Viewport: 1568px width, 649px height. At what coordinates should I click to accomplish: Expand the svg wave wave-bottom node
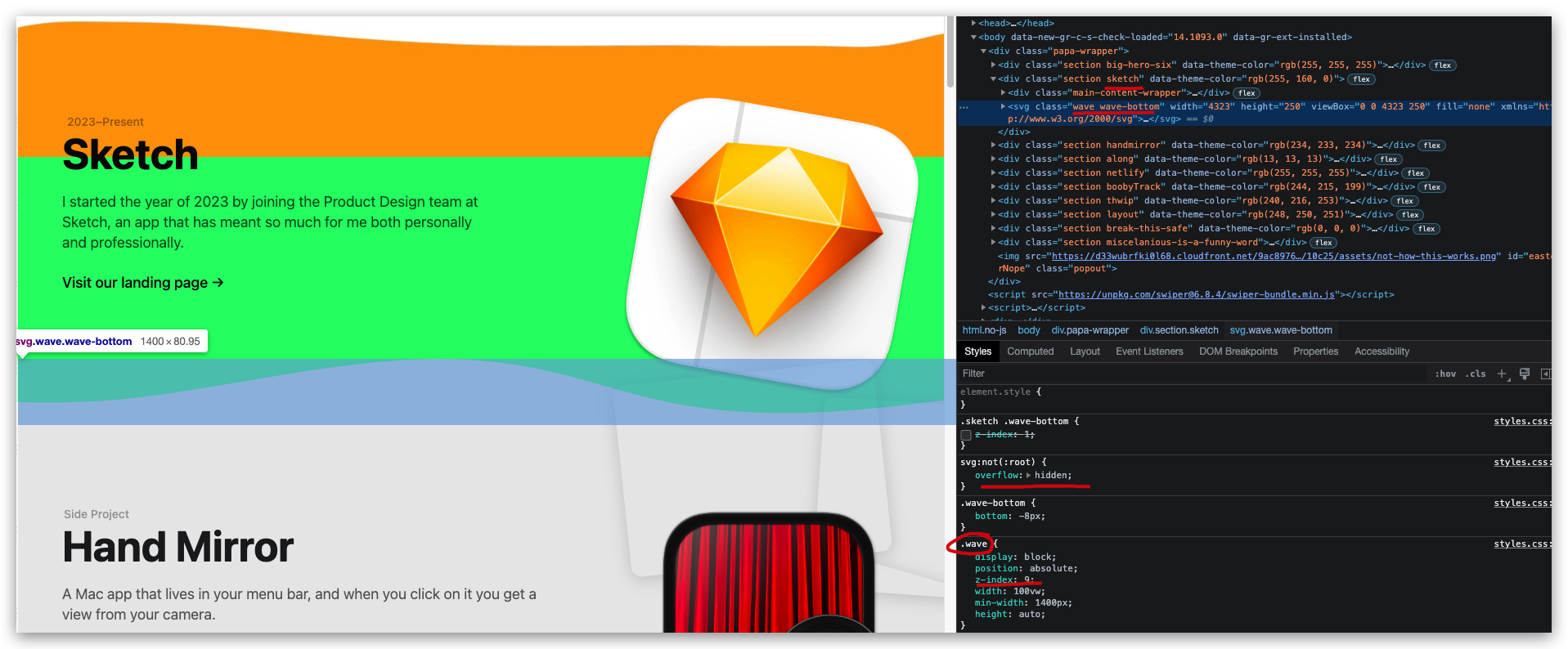pyautogui.click(x=1003, y=107)
